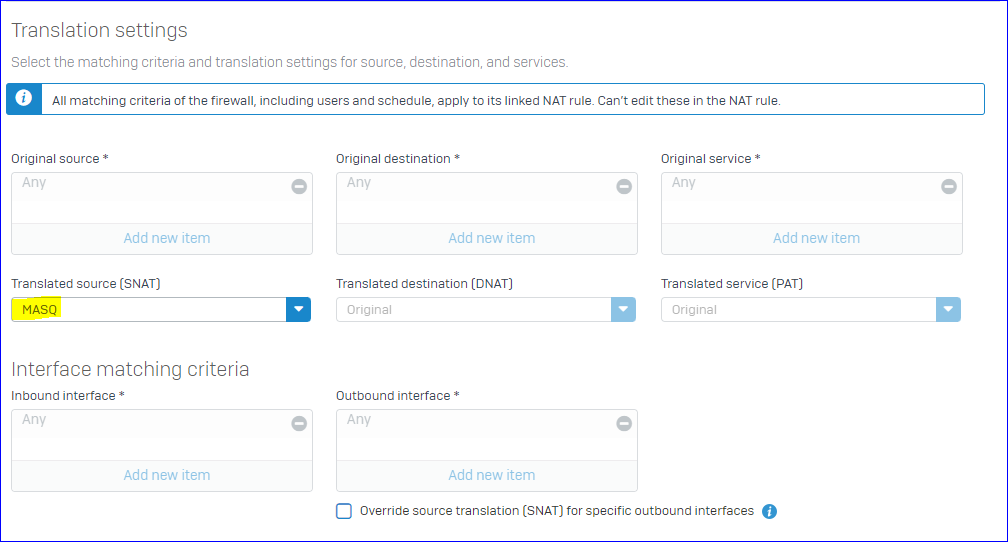Remove Any from Outbound interface list
The image size is (1008, 542).
coord(624,423)
